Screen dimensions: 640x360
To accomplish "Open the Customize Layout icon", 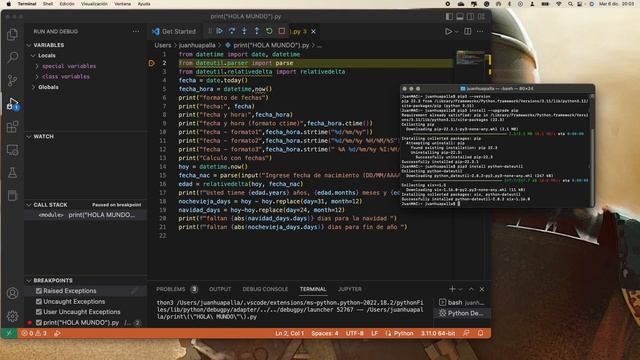I will pos(482,16).
